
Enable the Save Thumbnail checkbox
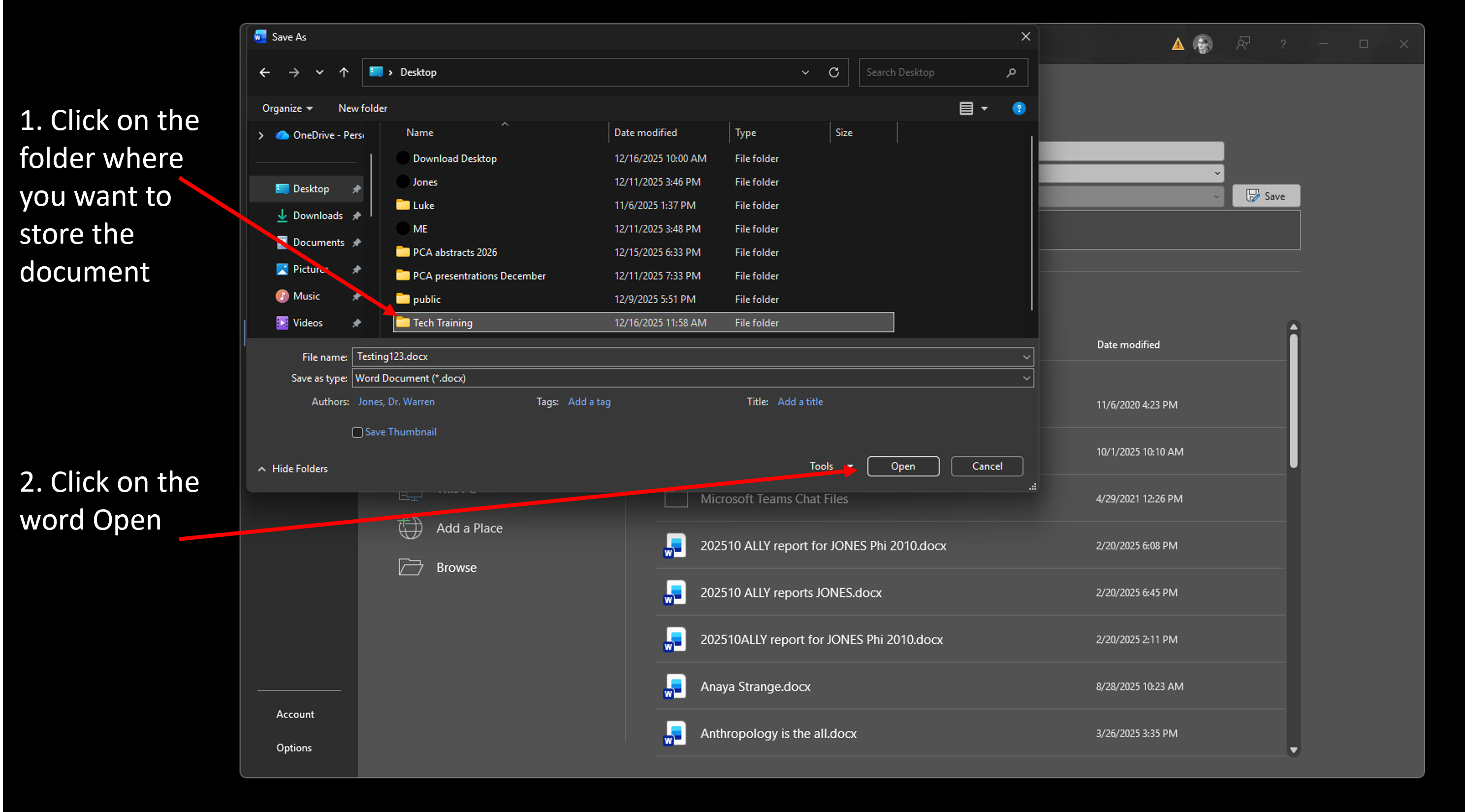[x=357, y=432]
